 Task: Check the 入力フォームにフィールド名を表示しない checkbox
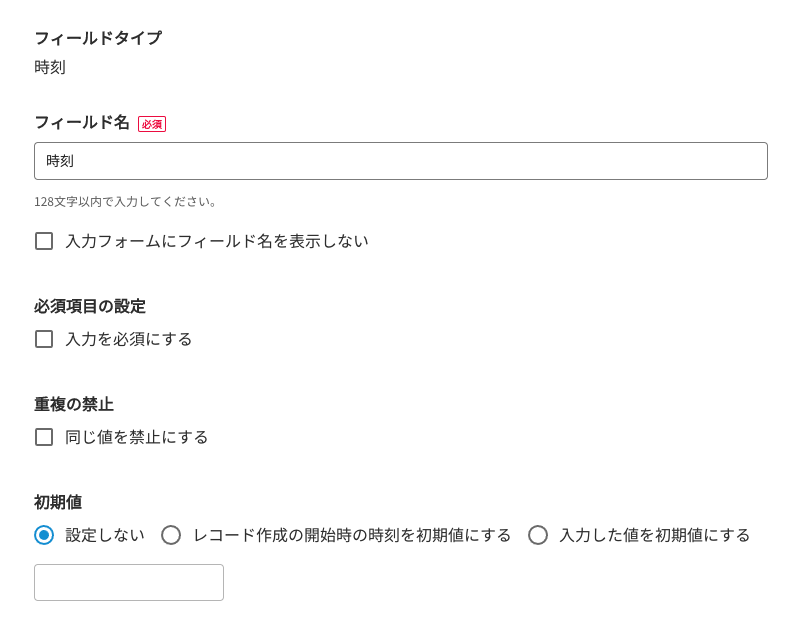tap(44, 241)
